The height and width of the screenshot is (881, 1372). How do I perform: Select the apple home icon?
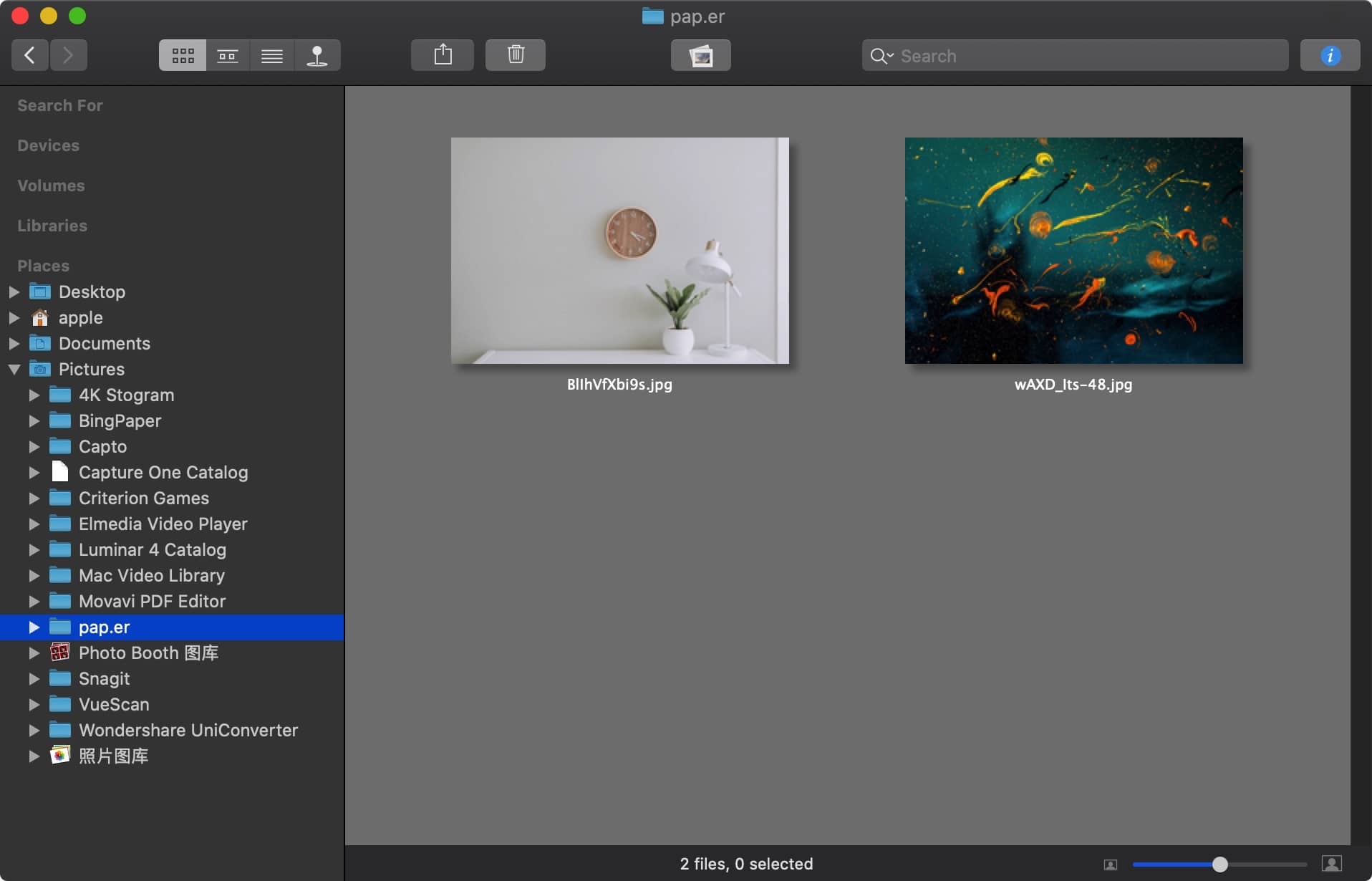click(x=40, y=317)
